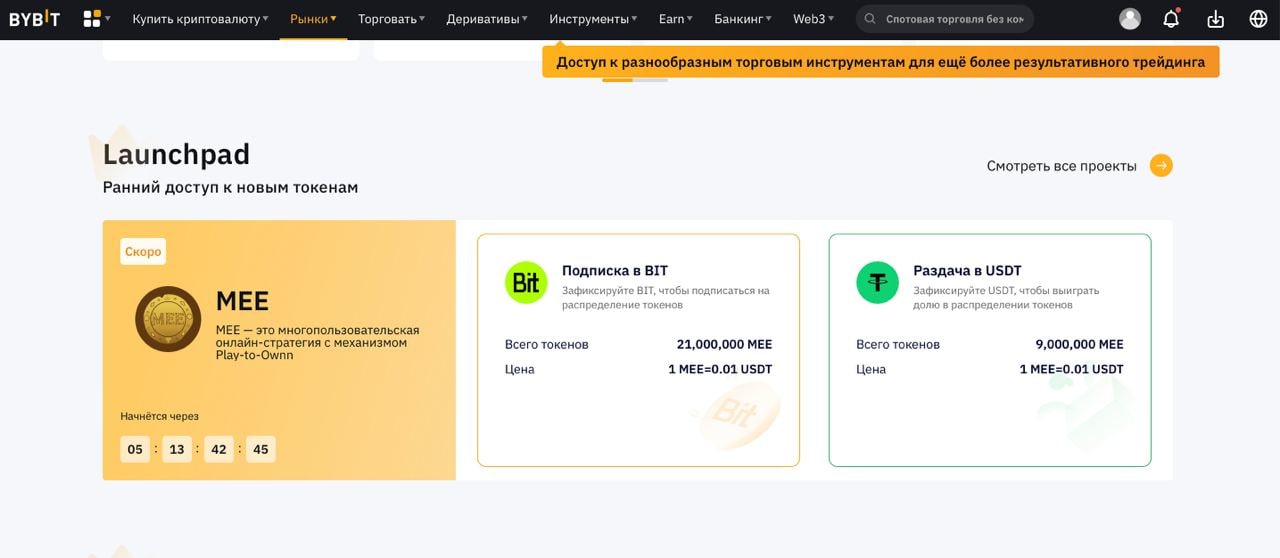Click the search magnifier icon
The width and height of the screenshot is (1280, 558).
pyautogui.click(x=870, y=19)
